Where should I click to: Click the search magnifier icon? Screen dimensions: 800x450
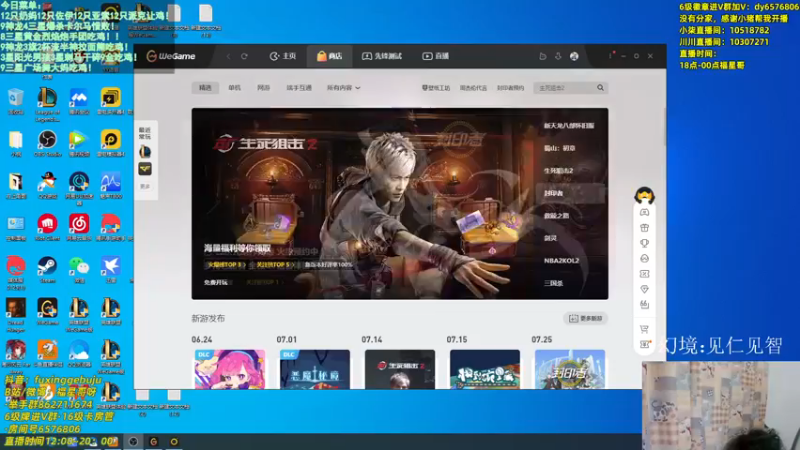(601, 88)
